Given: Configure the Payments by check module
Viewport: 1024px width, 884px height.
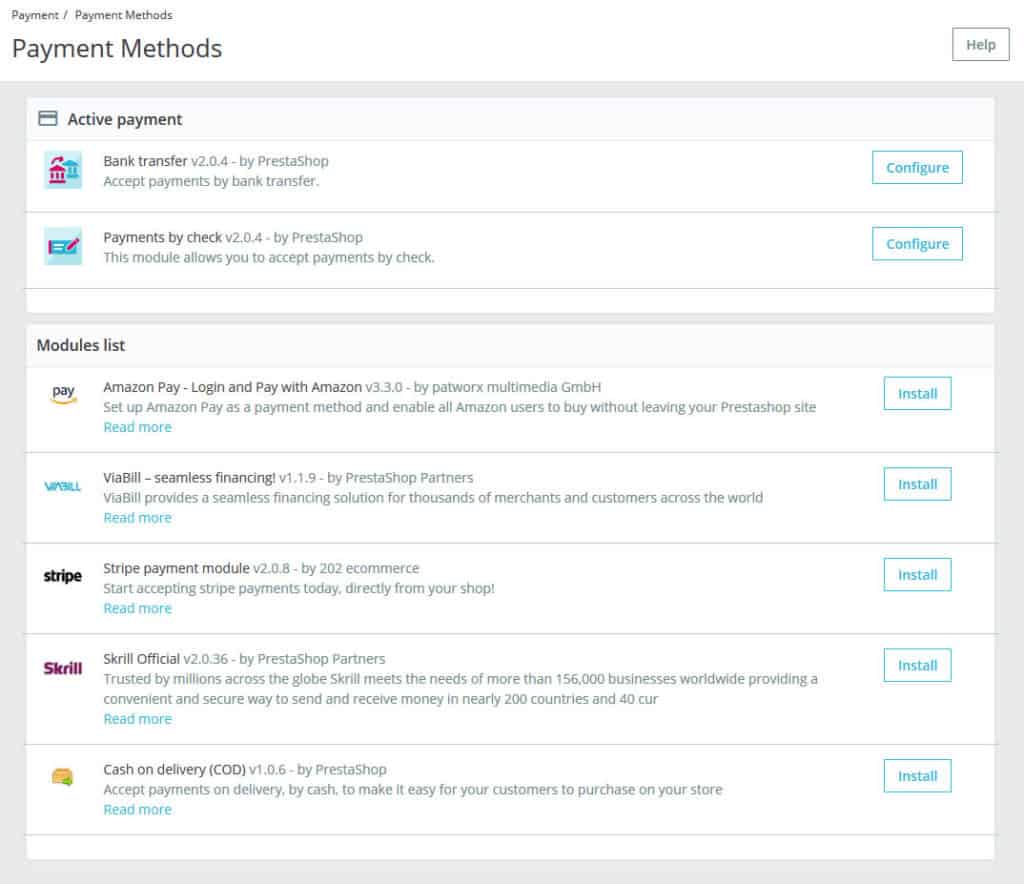Looking at the screenshot, I should 917,244.
